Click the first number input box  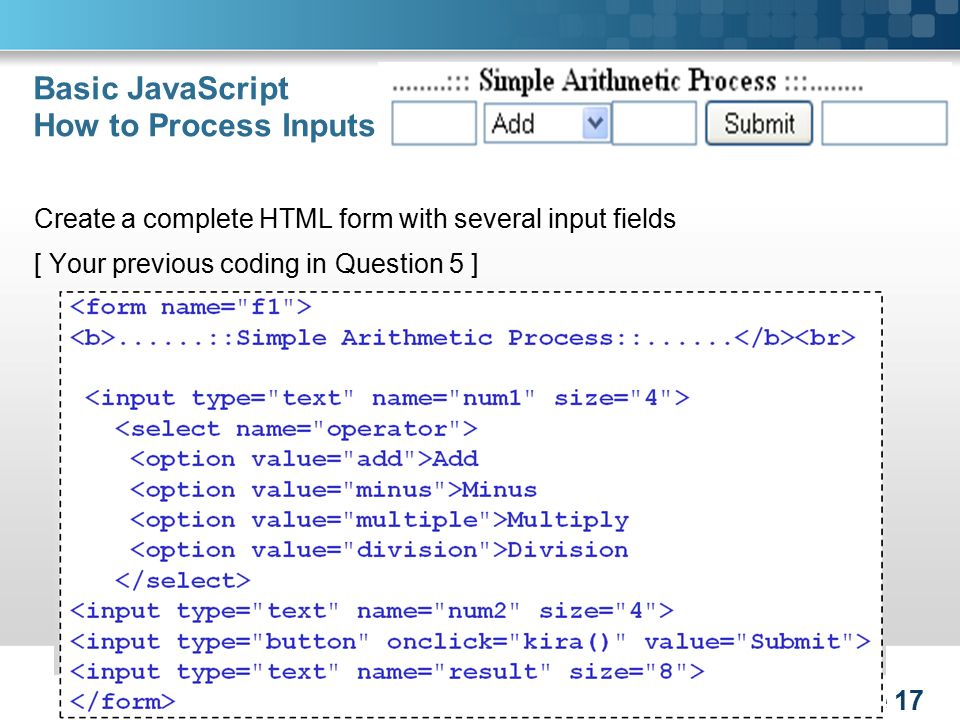coord(433,123)
